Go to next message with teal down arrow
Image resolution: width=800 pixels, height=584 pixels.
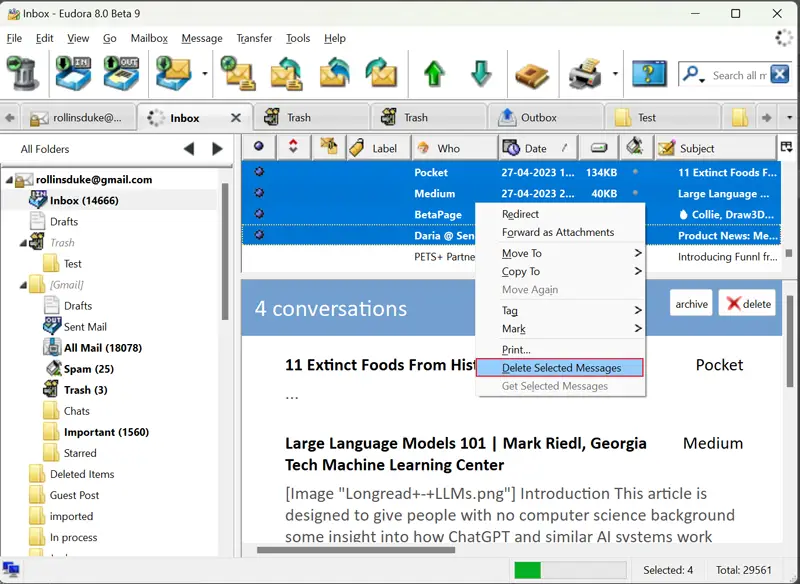click(481, 75)
